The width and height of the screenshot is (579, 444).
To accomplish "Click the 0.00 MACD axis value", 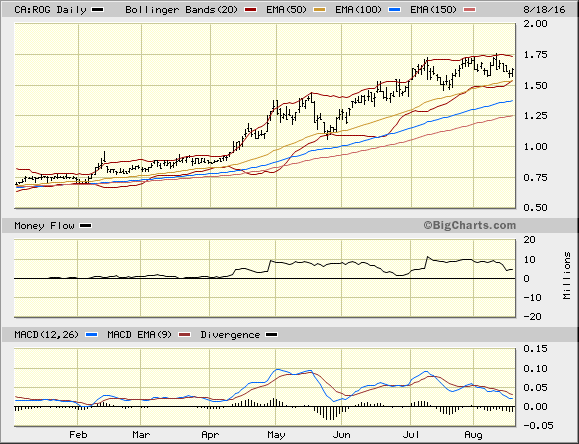I will pos(535,406).
